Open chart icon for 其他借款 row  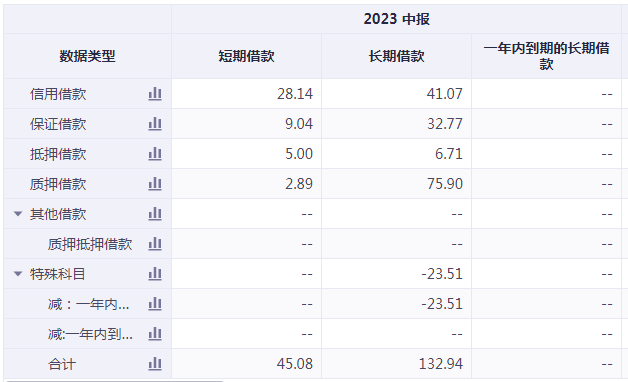click(155, 214)
